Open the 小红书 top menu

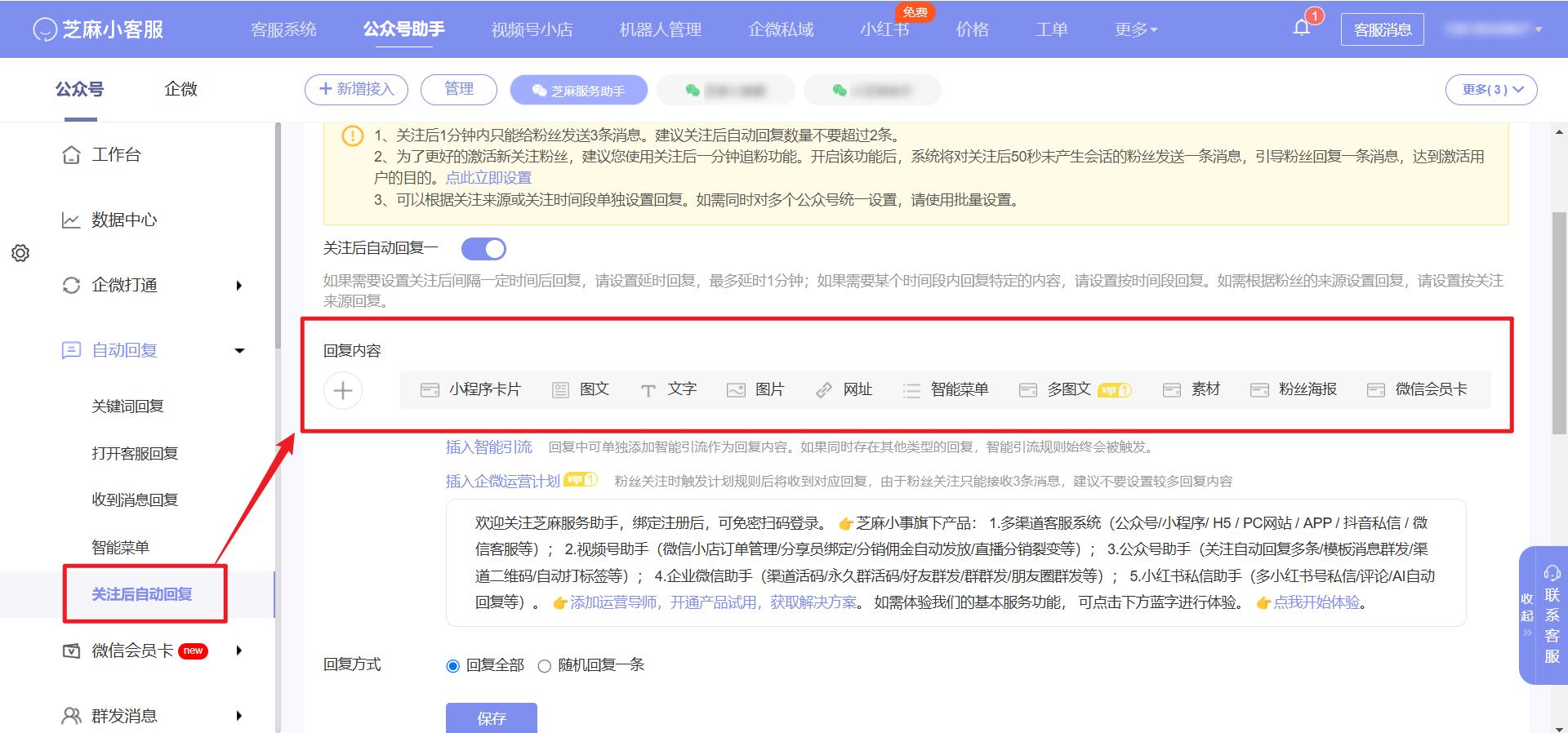pos(884,29)
